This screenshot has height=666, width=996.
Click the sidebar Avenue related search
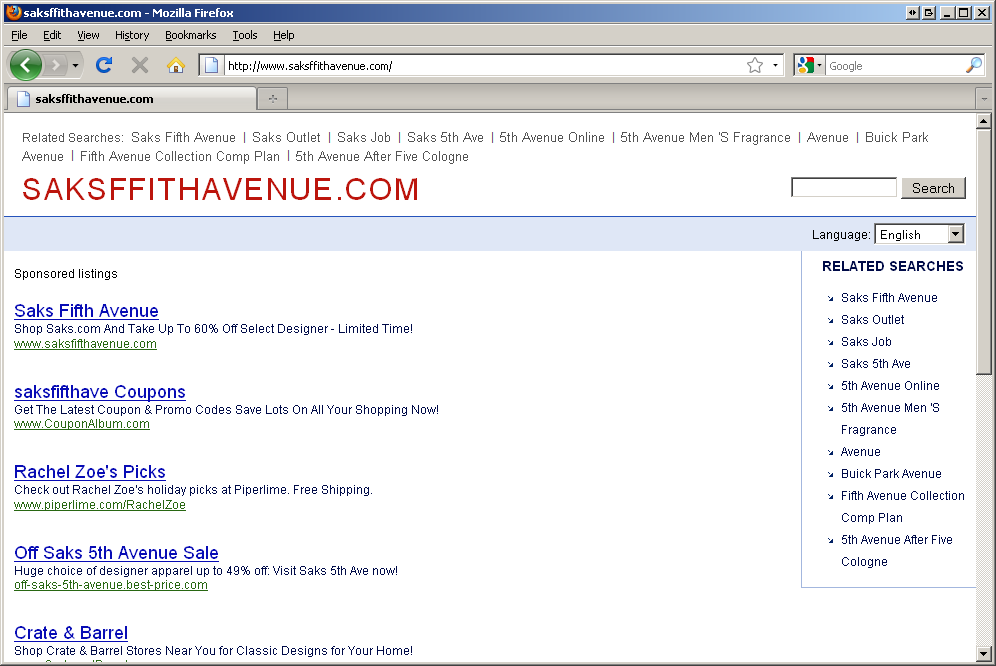click(x=861, y=452)
